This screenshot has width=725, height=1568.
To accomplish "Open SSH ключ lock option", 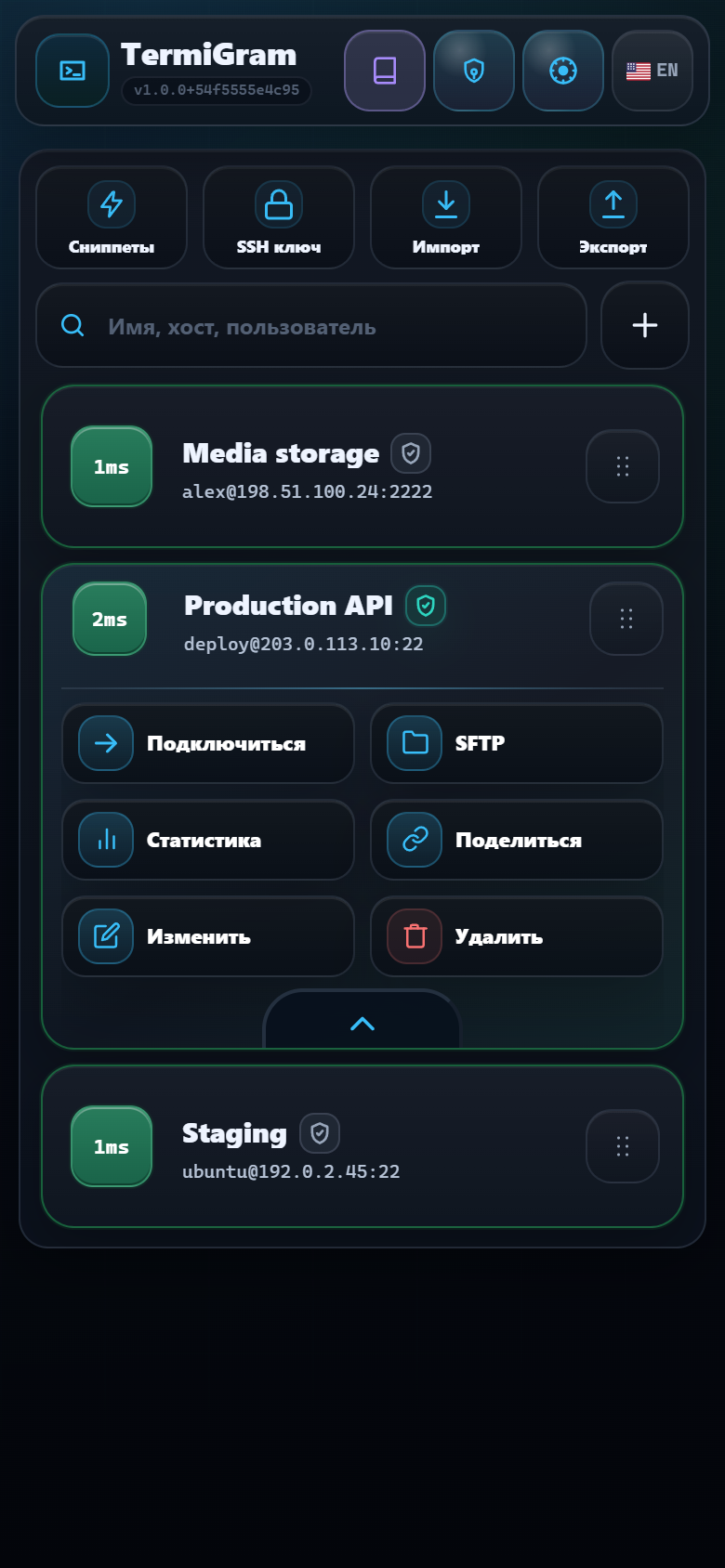I will (279, 217).
